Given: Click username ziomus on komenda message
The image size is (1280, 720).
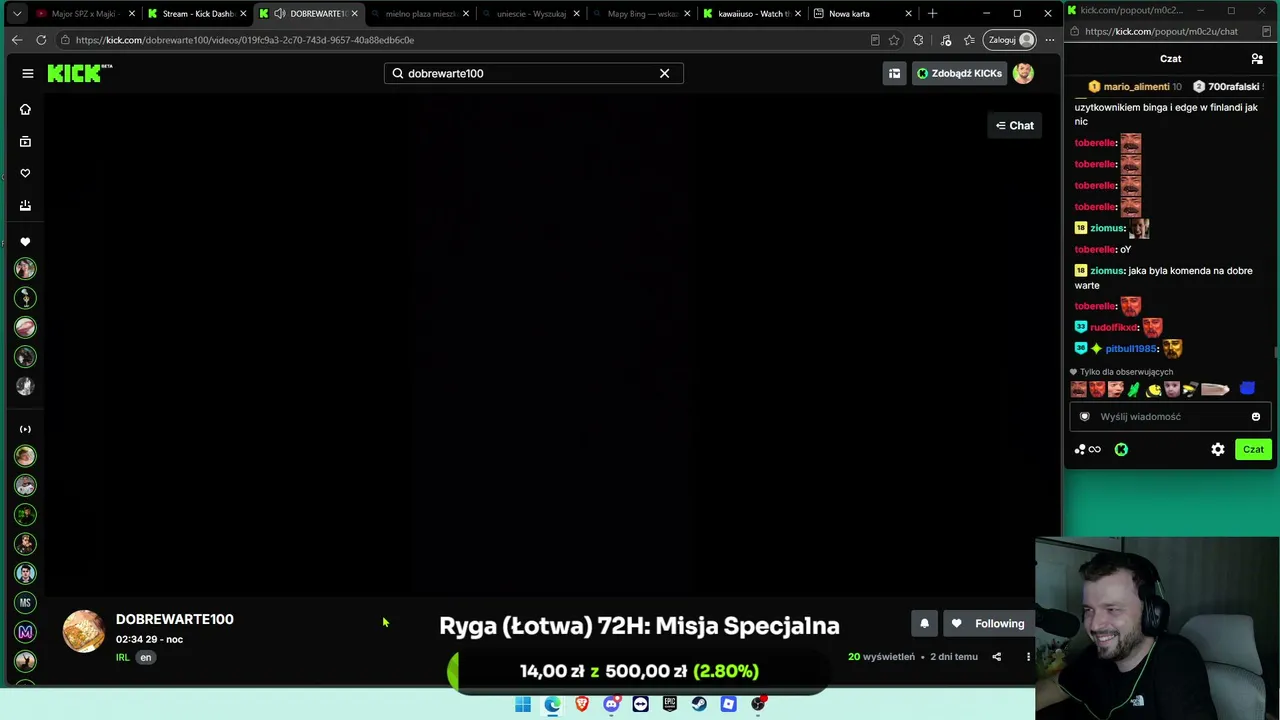Looking at the screenshot, I should pyautogui.click(x=1107, y=271).
